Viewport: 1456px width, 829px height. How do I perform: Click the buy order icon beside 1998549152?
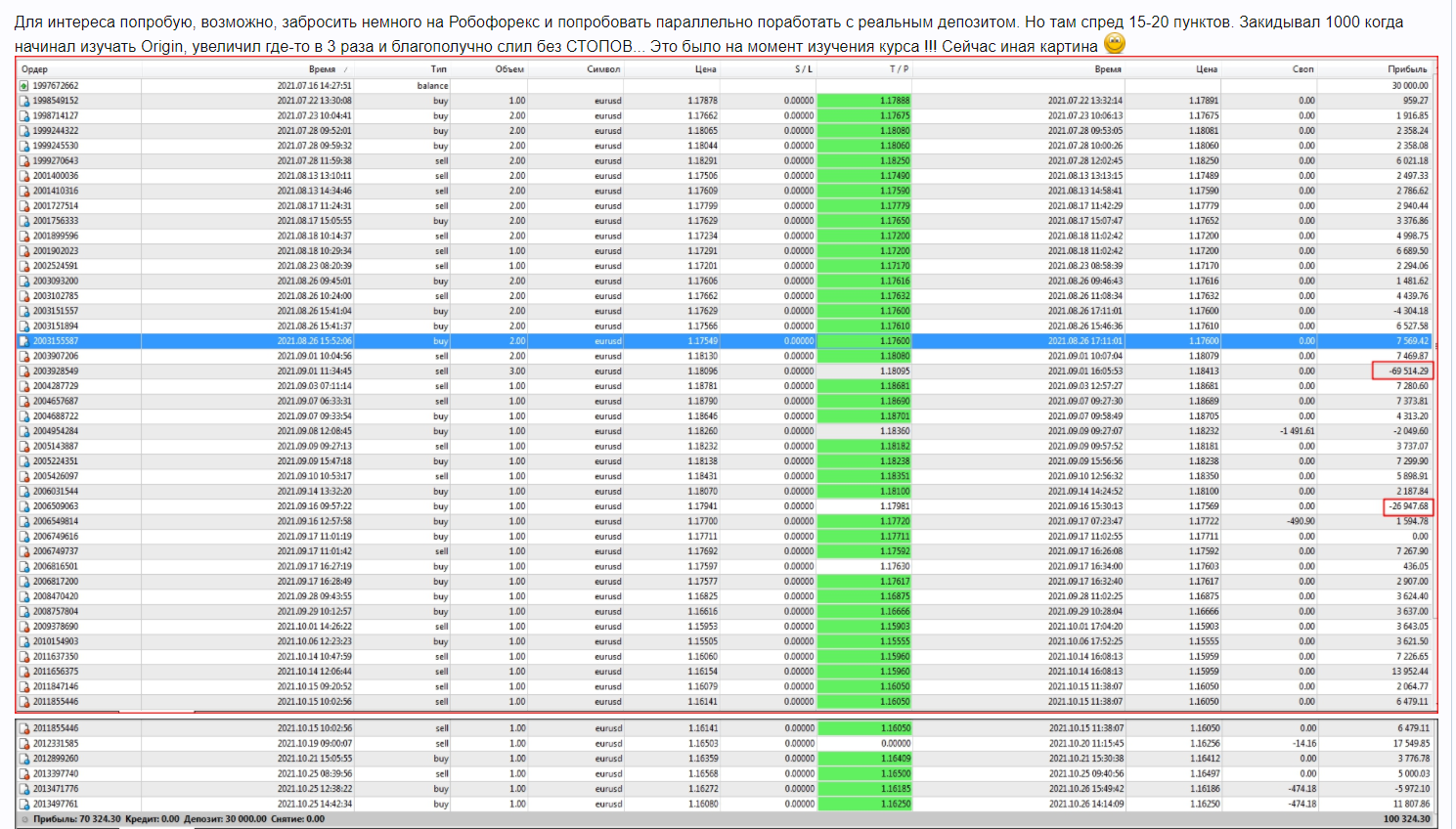tap(24, 101)
